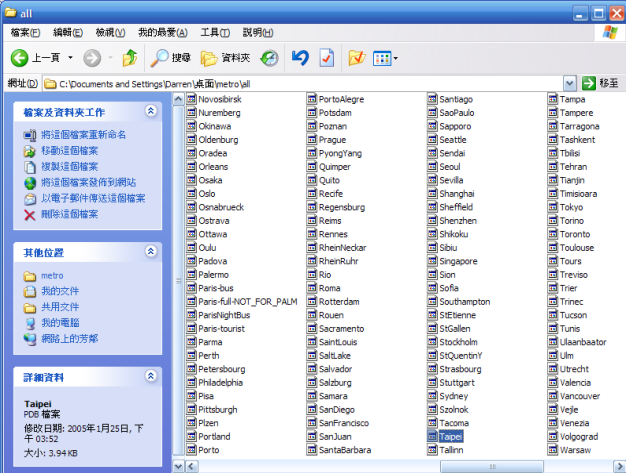The image size is (626, 473).
Task: Click the sidebar scroll up arrow
Action: [x=178, y=99]
